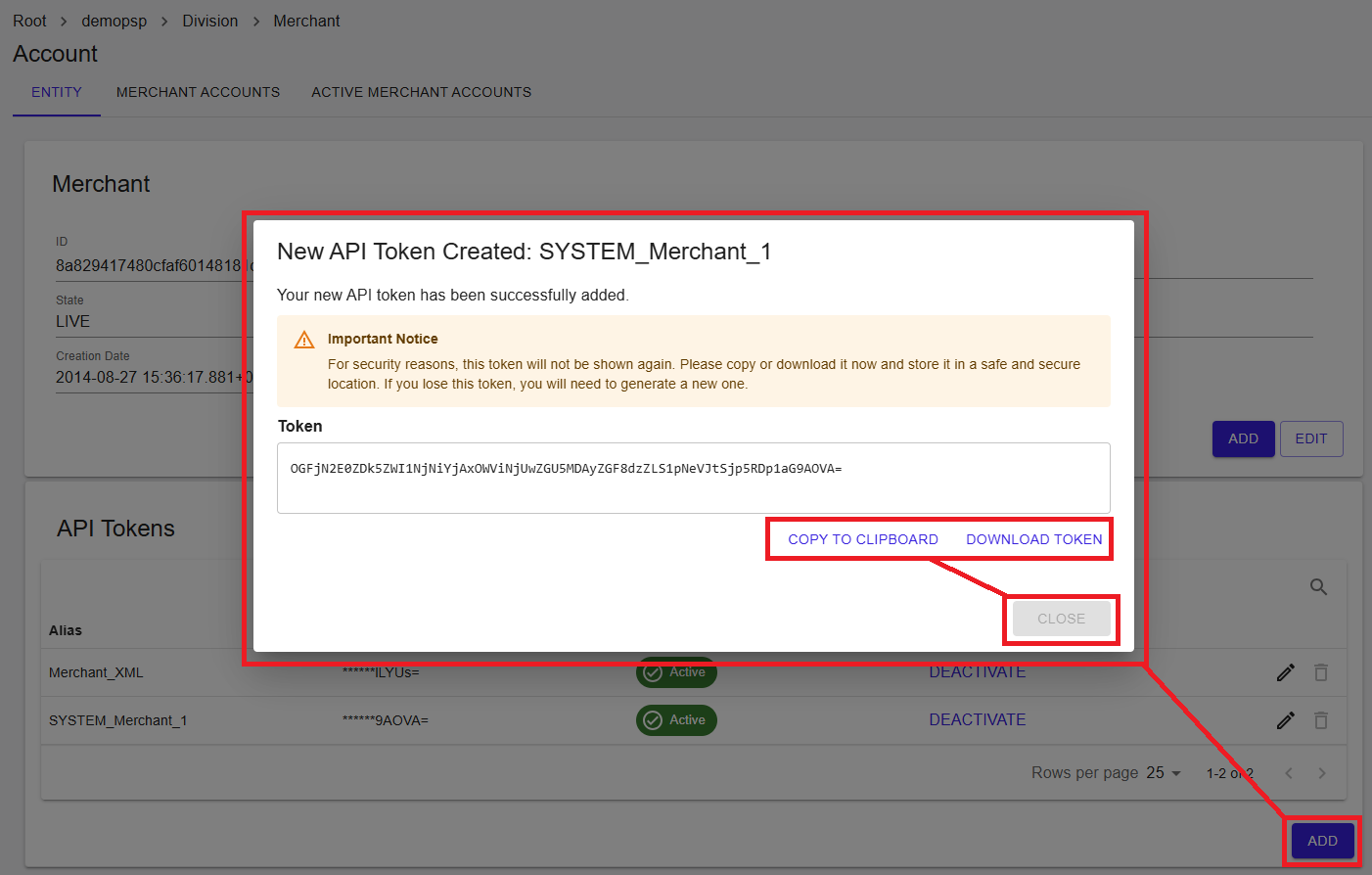Click inside the Token text field
1372x875 pixels.
click(694, 478)
